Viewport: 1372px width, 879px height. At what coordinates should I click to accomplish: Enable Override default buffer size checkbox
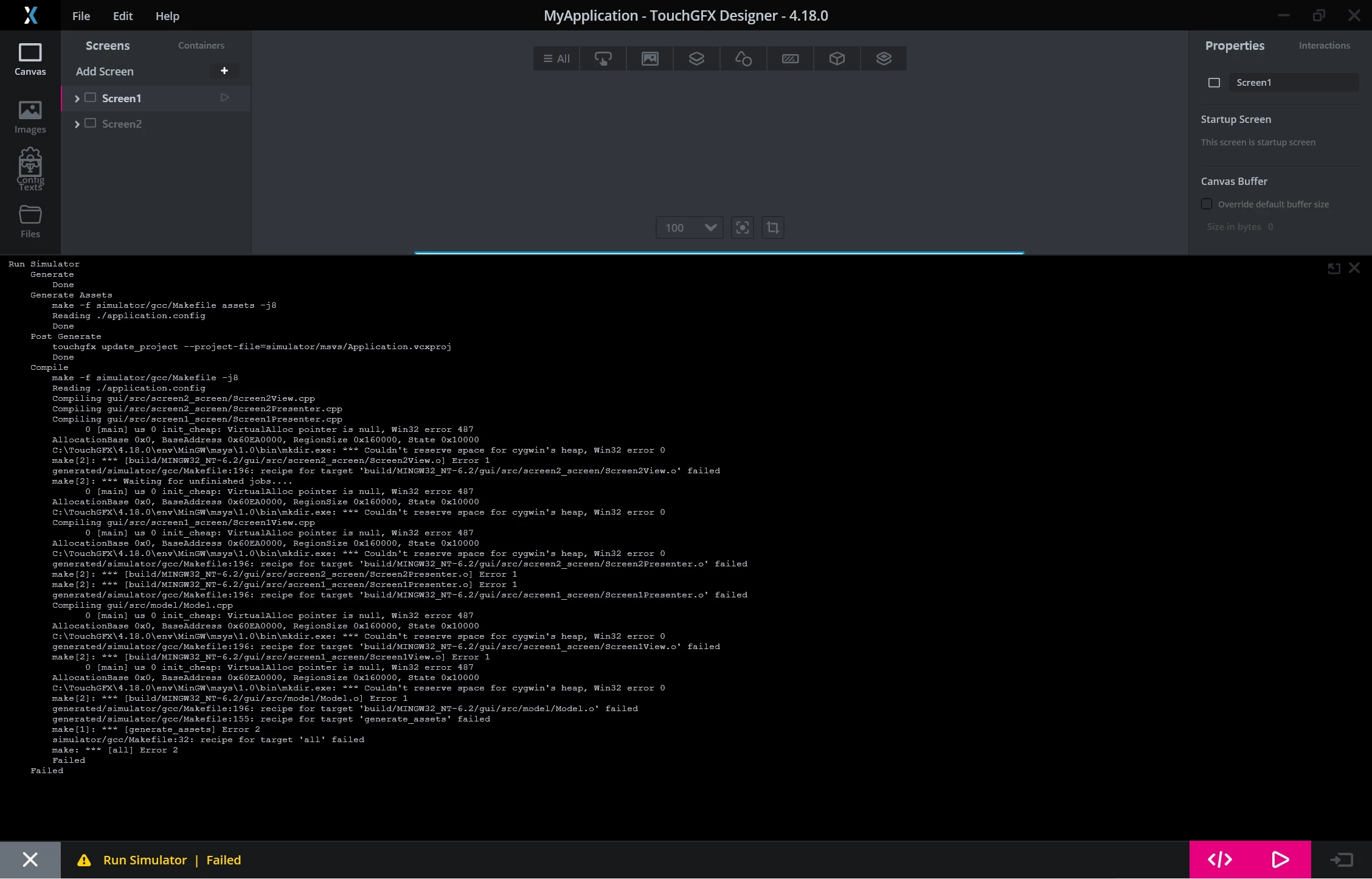click(1207, 204)
